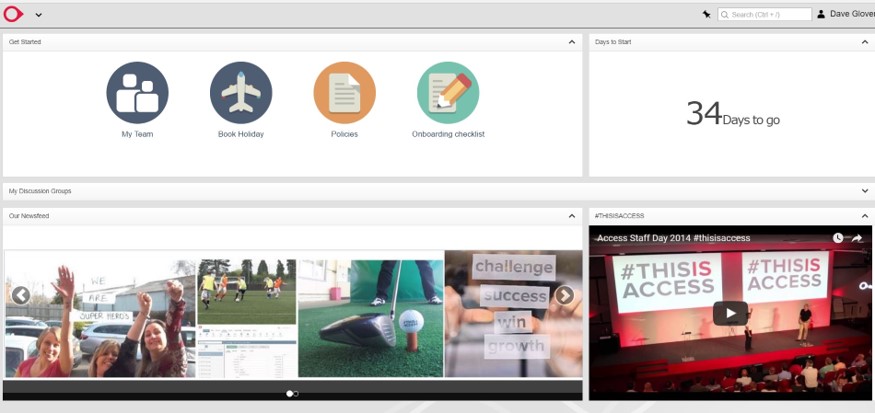Open the Dave Glover user menu
The image size is (875, 413).
click(x=846, y=15)
